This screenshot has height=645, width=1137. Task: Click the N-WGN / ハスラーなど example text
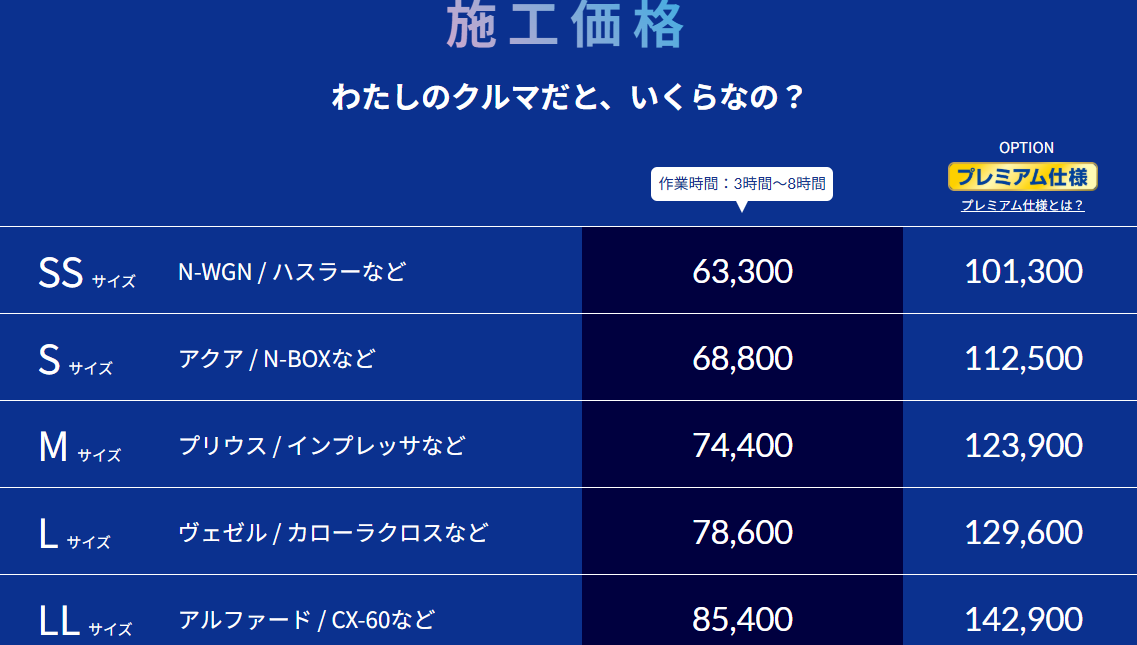(292, 271)
